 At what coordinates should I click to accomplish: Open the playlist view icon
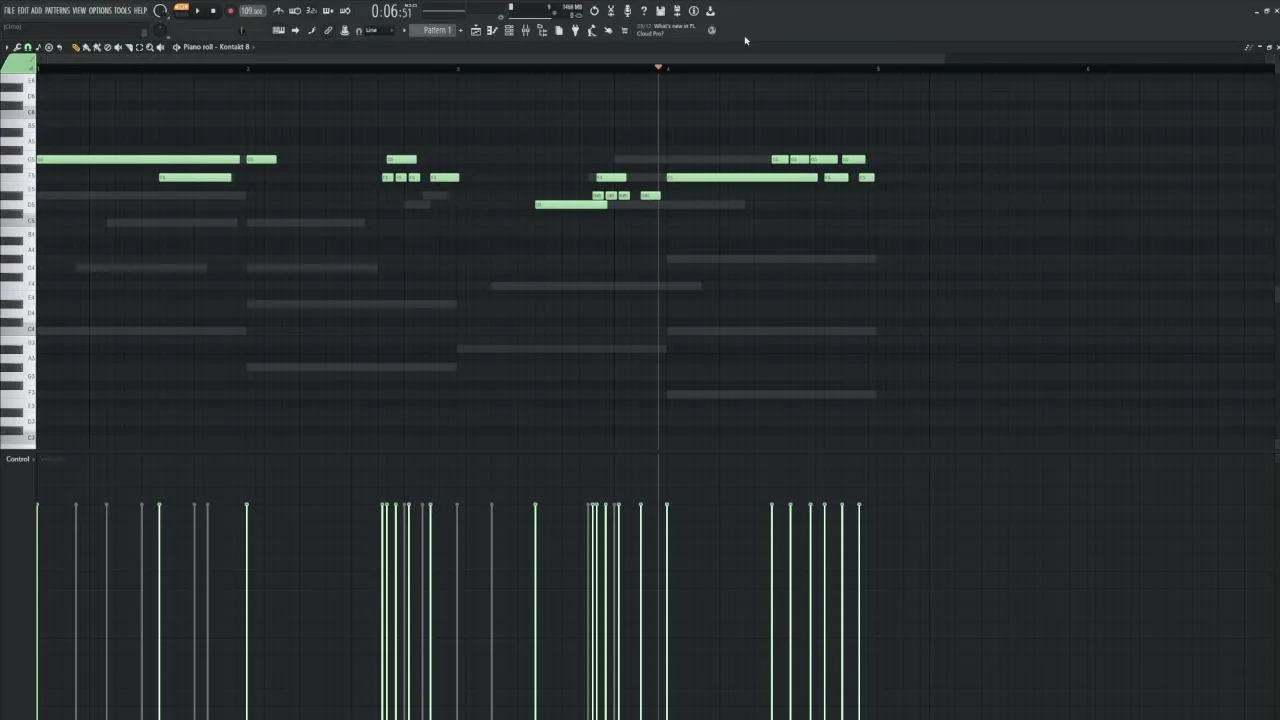[x=476, y=31]
